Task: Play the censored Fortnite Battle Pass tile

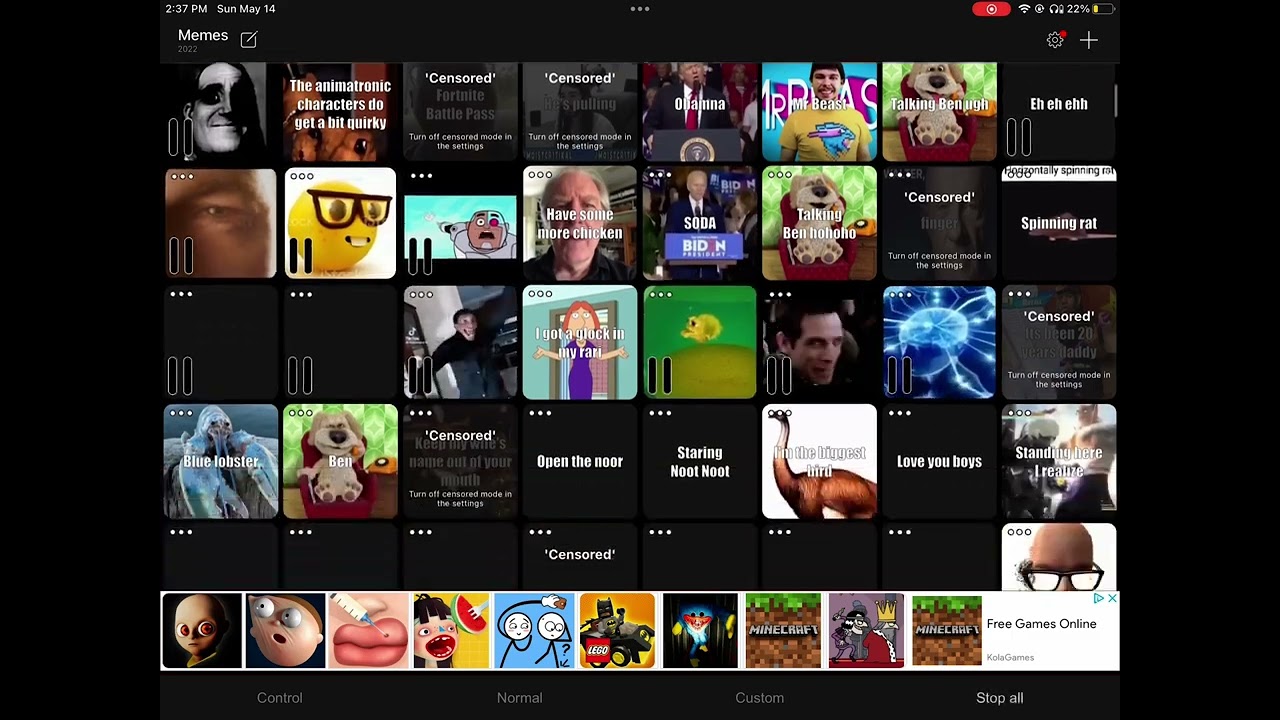Action: [x=460, y=112]
